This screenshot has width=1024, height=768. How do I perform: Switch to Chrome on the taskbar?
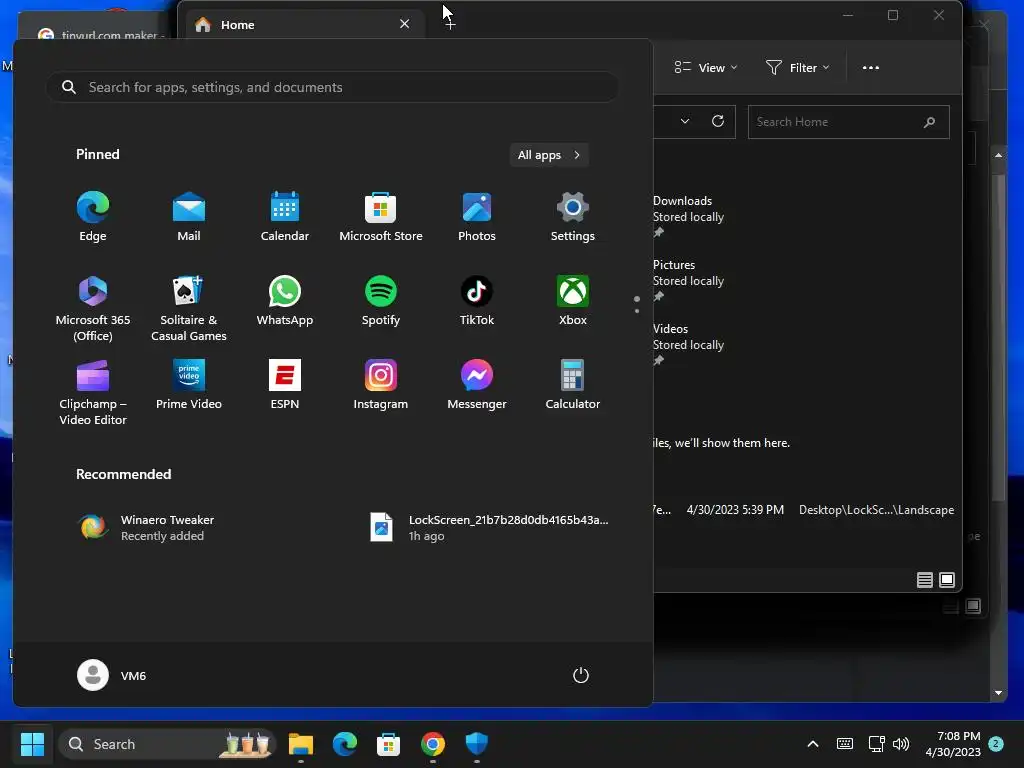432,744
